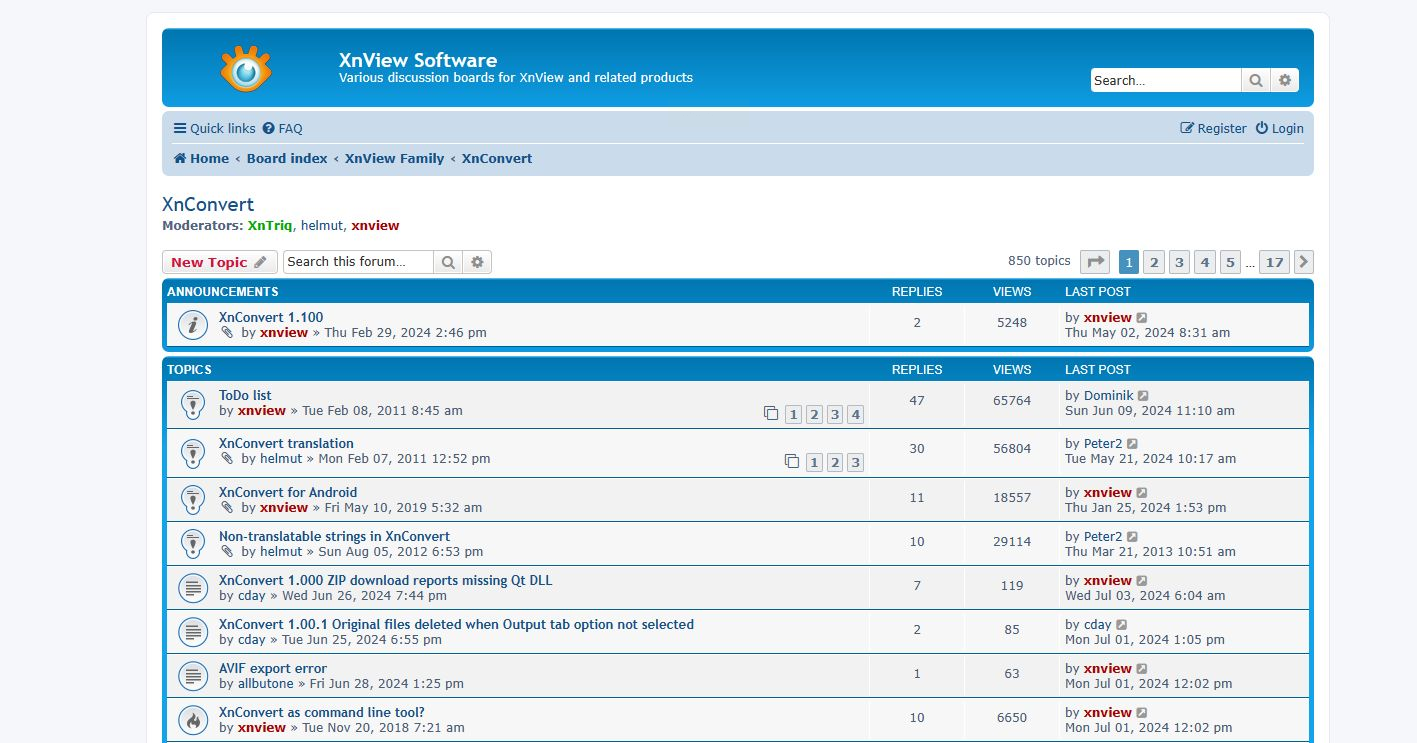Open the Login link

[x=1279, y=128]
